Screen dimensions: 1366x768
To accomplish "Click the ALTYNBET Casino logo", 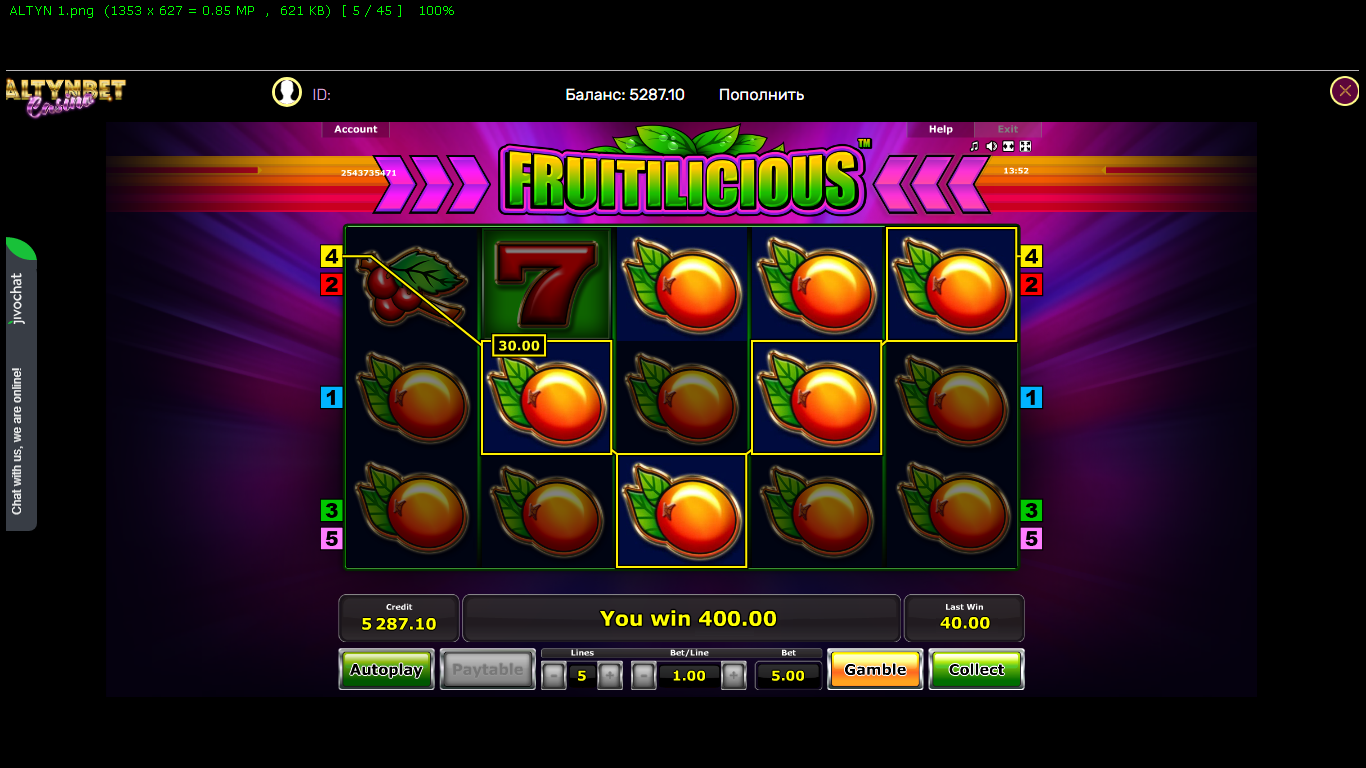I will pyautogui.click(x=65, y=97).
